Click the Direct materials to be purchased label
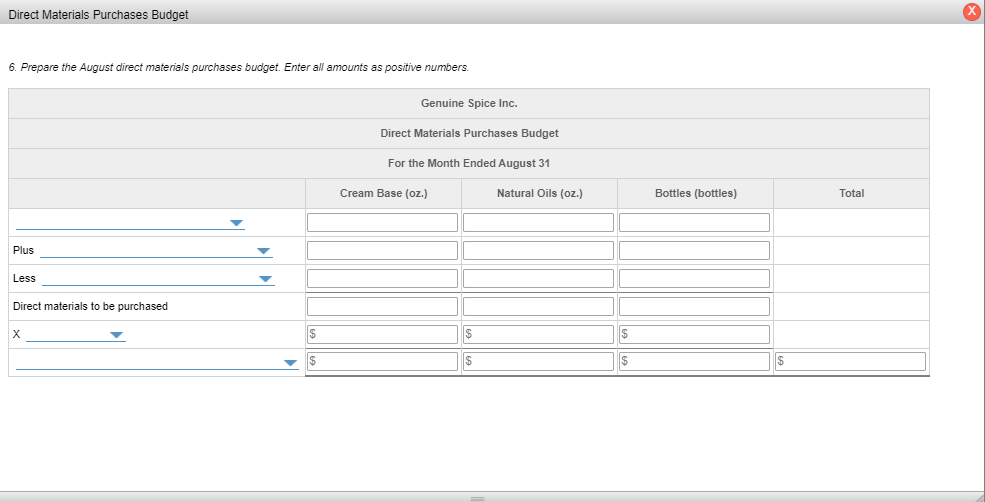The height and width of the screenshot is (502, 985). [x=90, y=307]
